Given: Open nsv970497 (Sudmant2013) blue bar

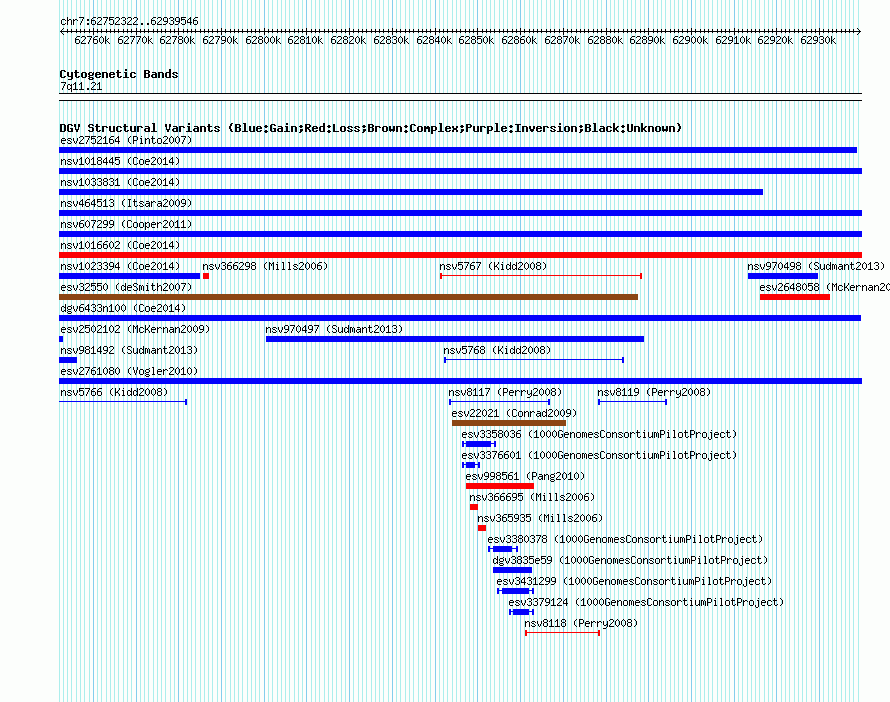Looking at the screenshot, I should [455, 339].
